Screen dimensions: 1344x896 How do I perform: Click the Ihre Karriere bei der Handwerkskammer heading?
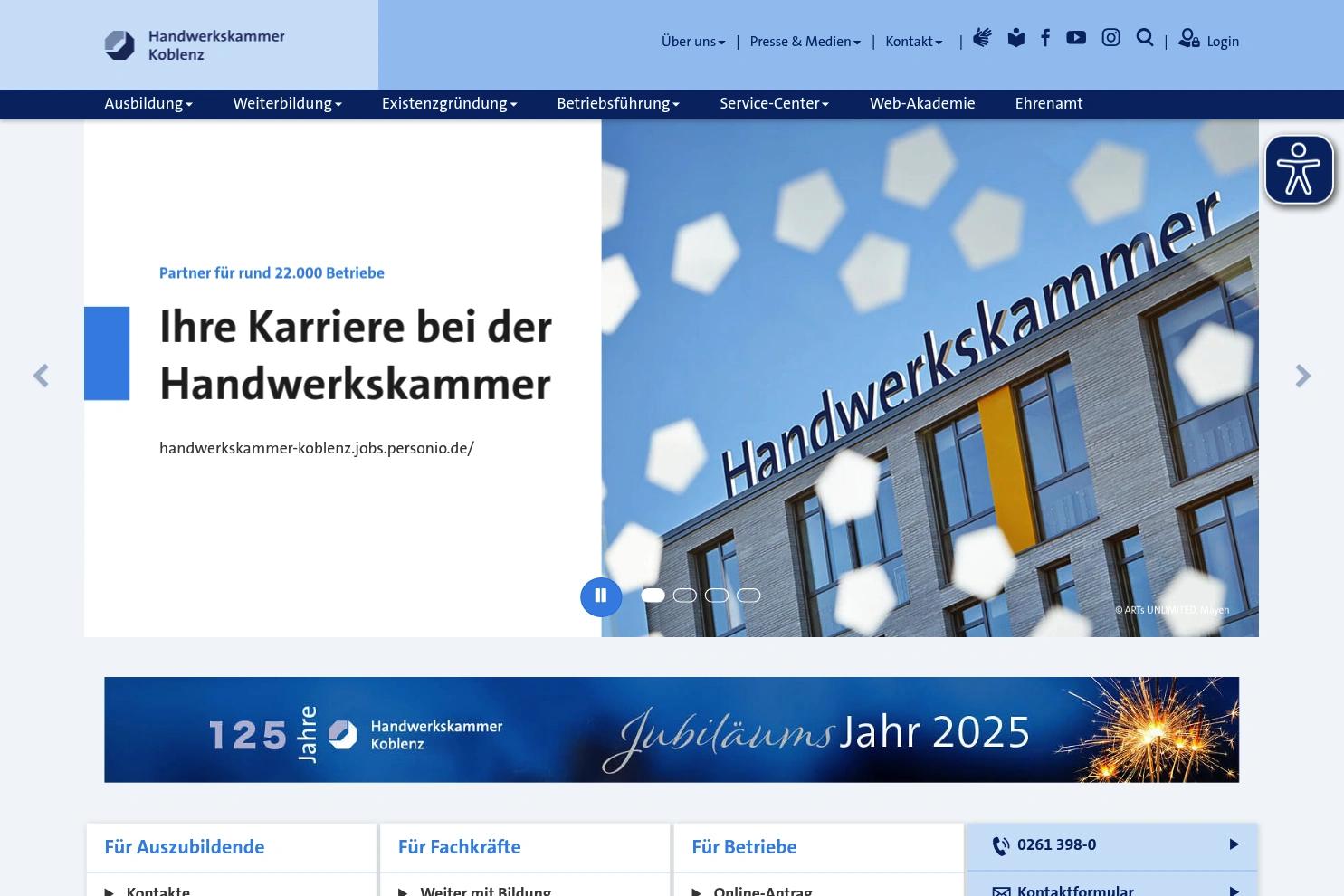point(356,355)
